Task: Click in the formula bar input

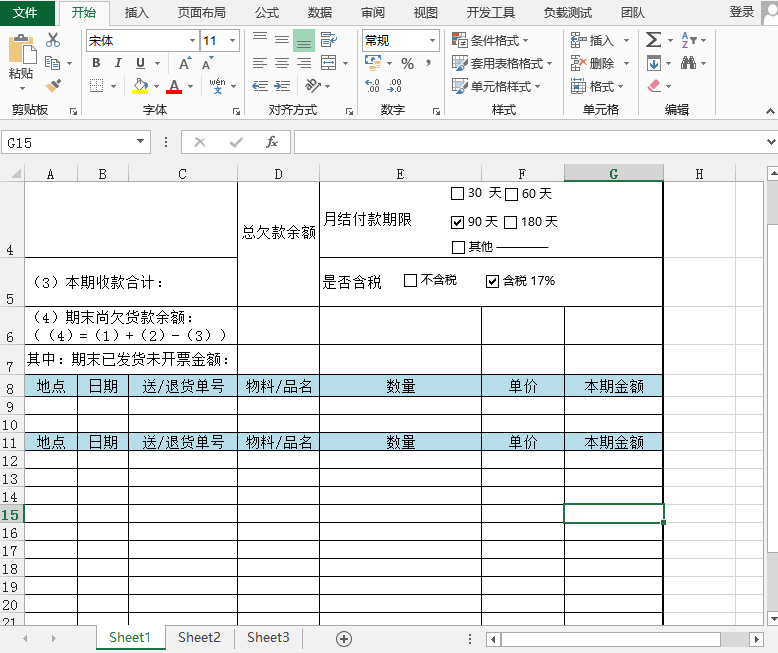Action: point(530,142)
